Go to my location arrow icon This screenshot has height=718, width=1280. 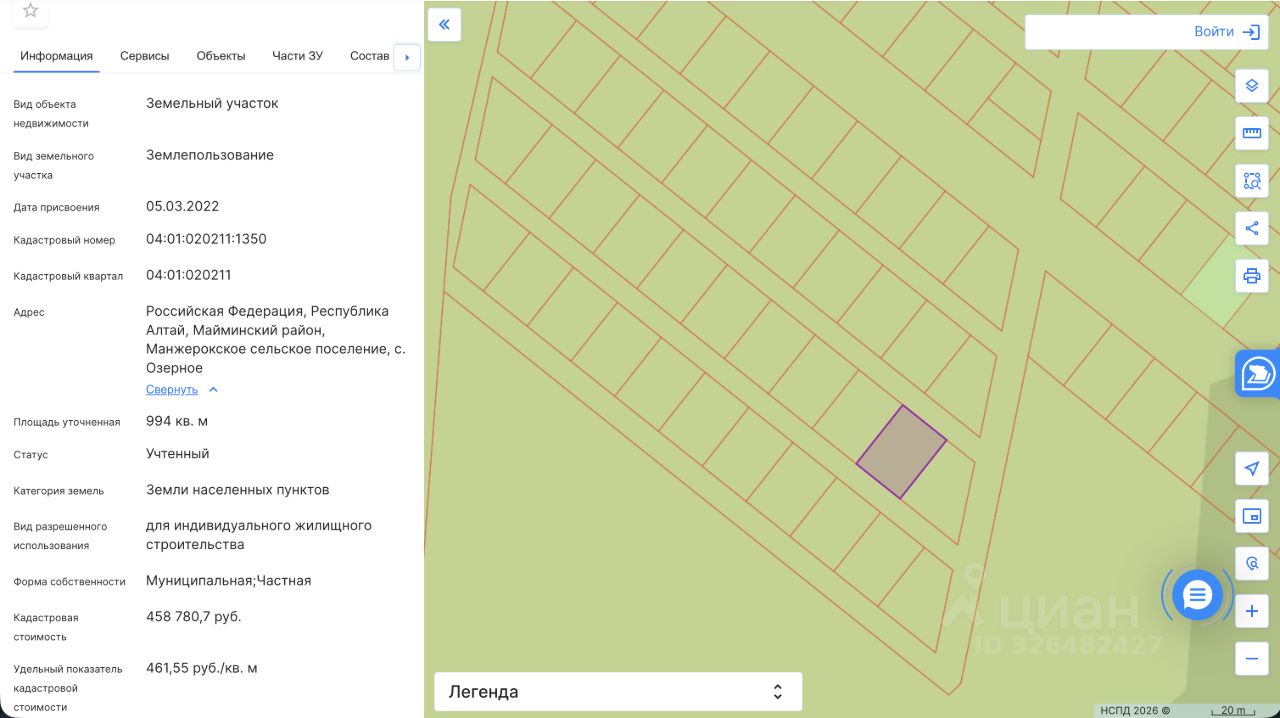(x=1252, y=469)
